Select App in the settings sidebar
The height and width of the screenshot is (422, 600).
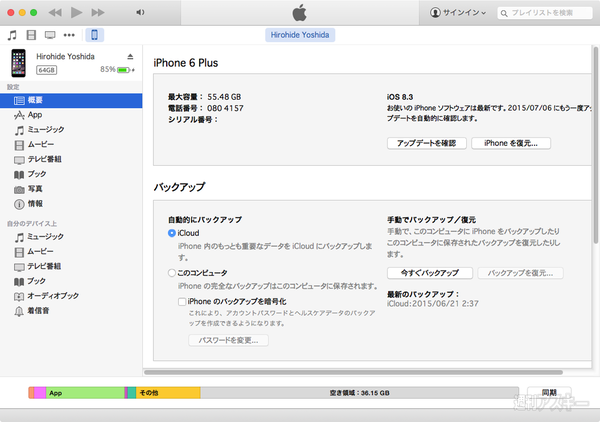(x=71, y=115)
